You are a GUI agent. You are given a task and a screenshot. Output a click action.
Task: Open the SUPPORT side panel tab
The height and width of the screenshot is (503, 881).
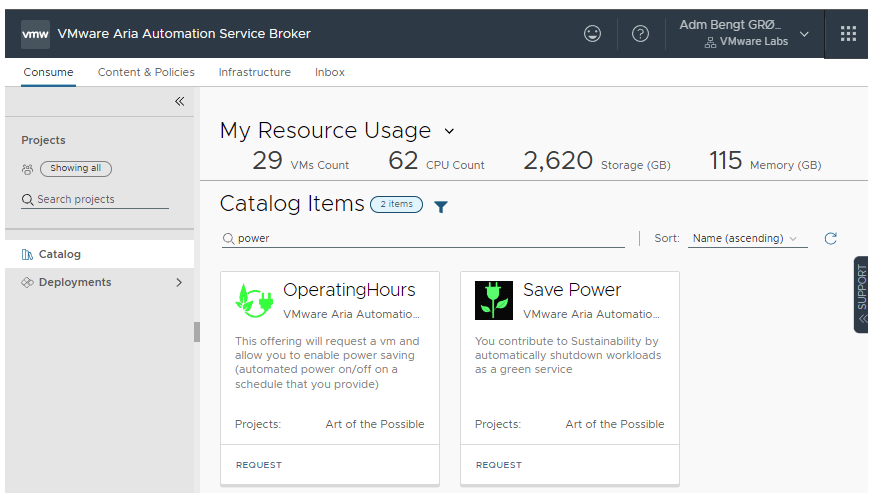[x=861, y=294]
